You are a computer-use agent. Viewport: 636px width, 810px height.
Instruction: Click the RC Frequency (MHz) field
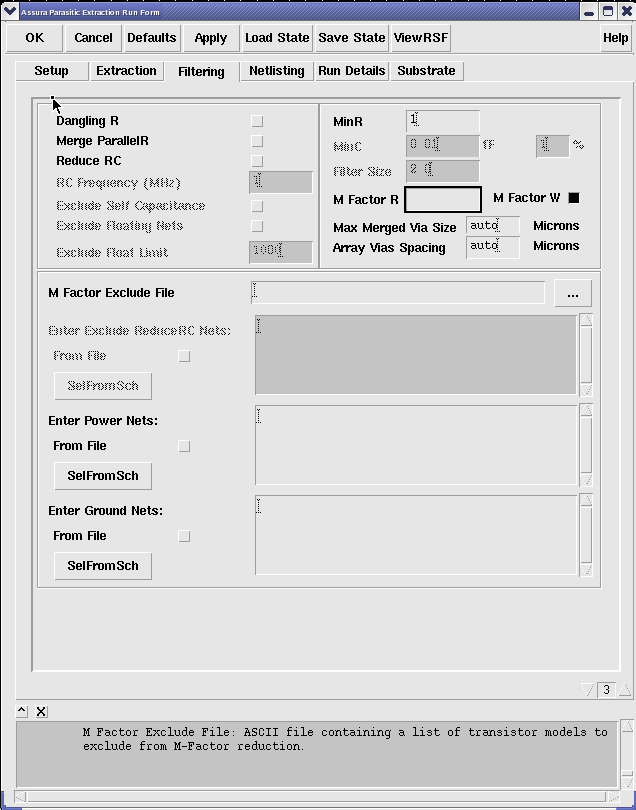point(281,182)
